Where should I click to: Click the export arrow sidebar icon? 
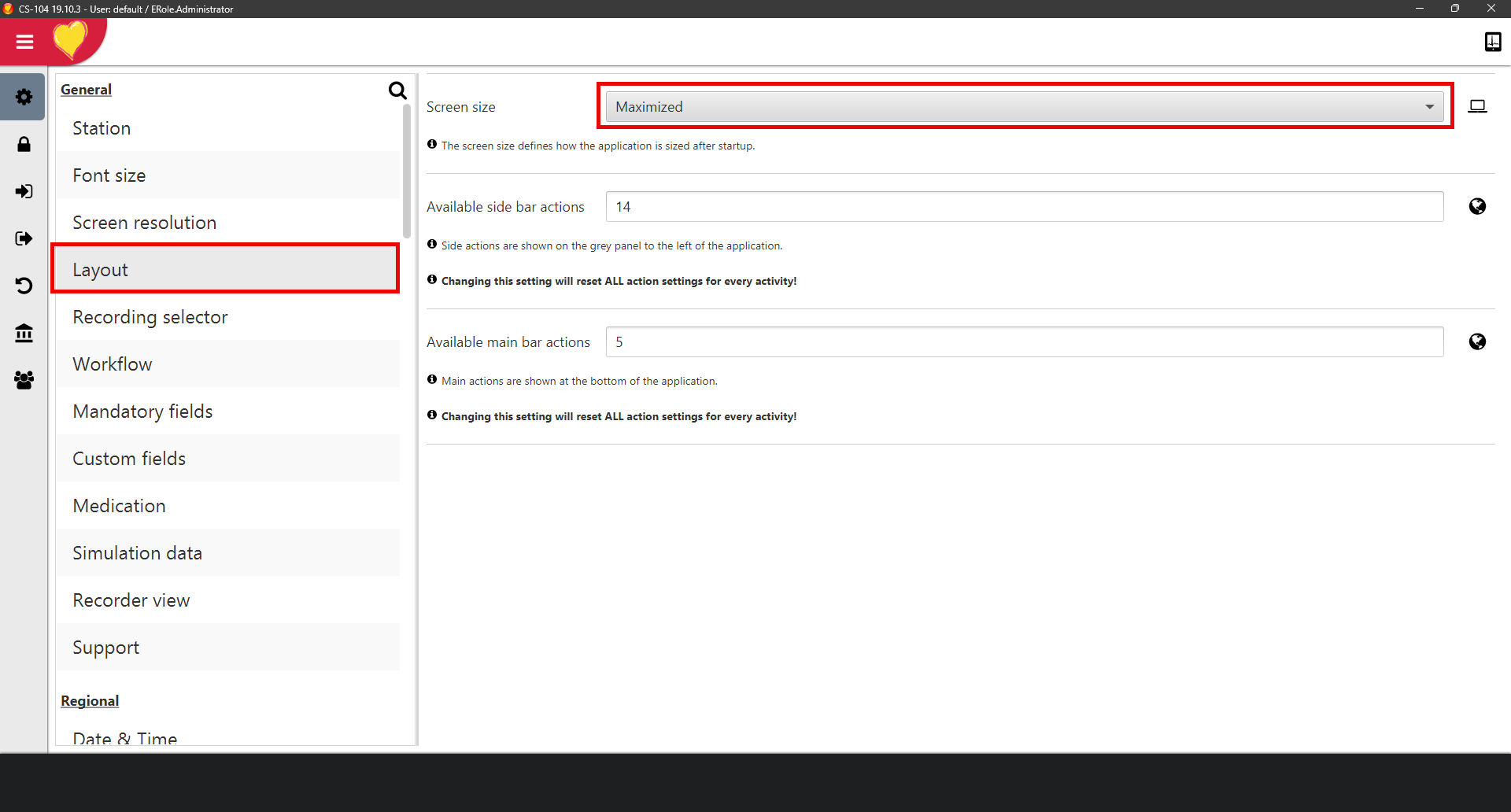click(x=24, y=238)
